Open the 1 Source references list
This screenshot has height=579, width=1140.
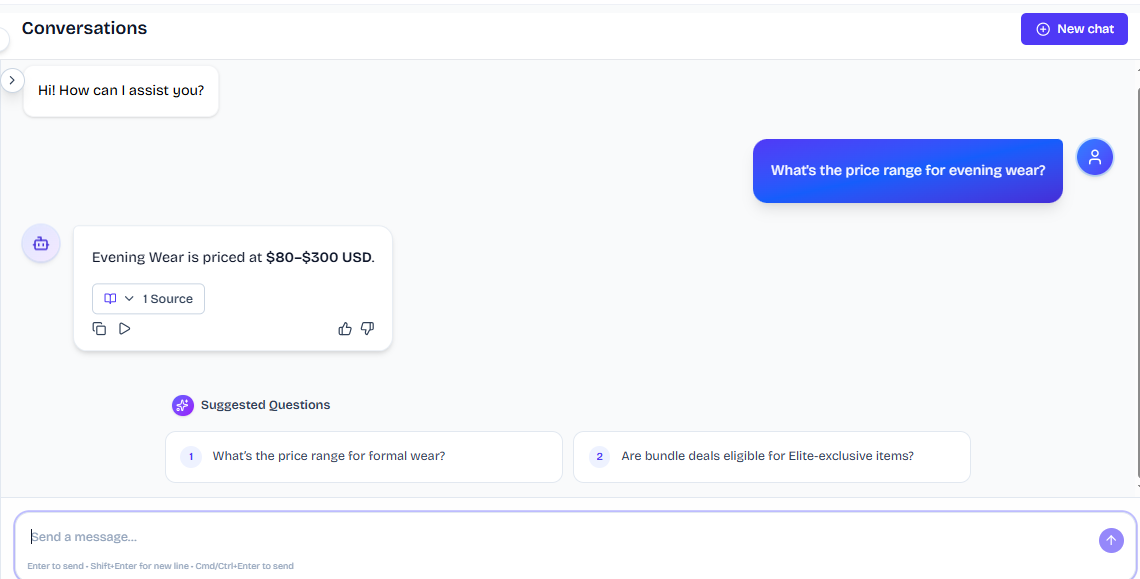coord(148,299)
